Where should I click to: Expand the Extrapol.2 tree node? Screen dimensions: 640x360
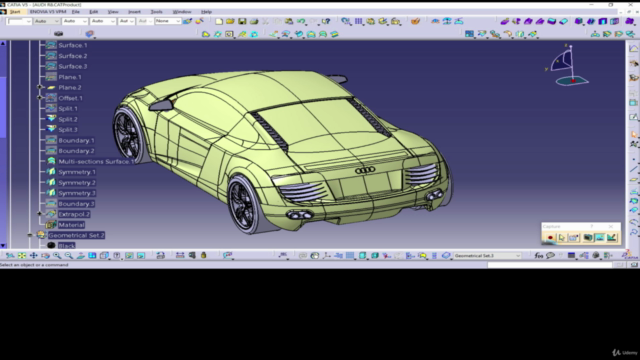click(x=40, y=214)
